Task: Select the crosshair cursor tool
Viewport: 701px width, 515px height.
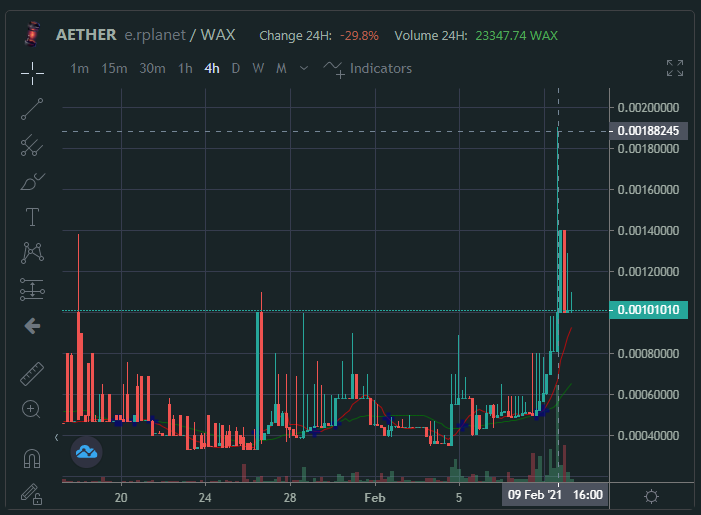Action: point(32,73)
